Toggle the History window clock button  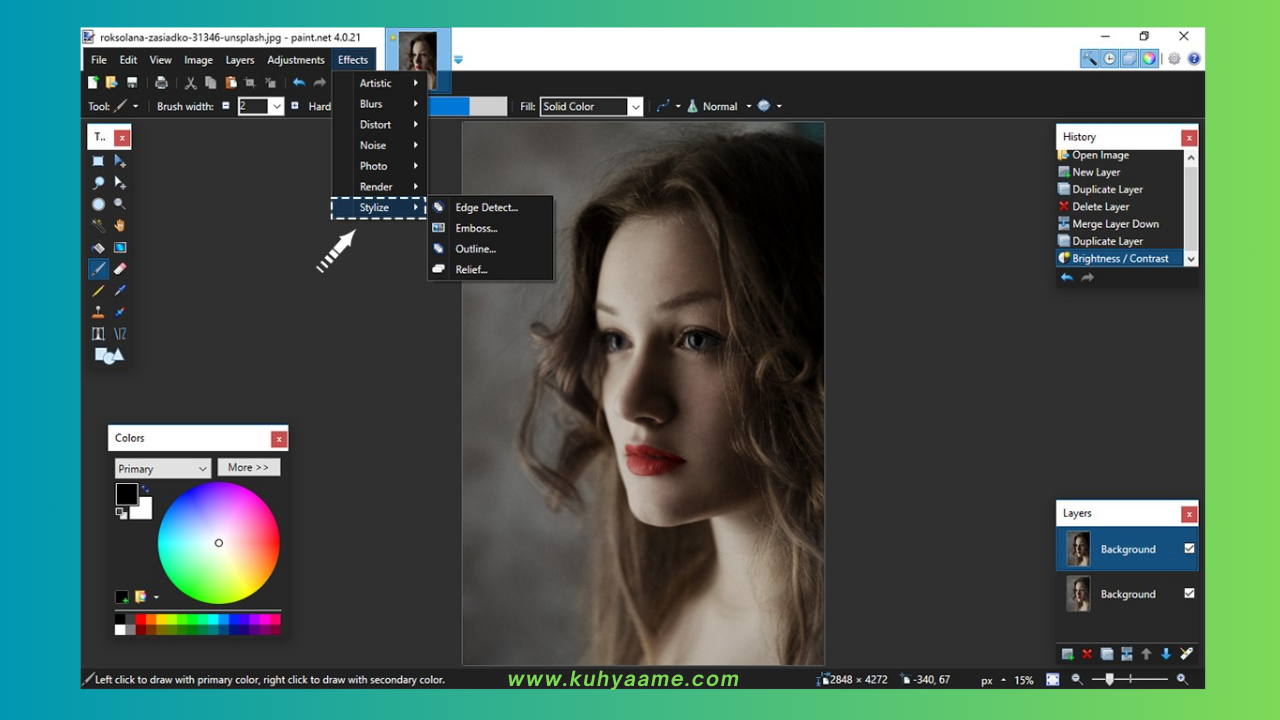click(x=1110, y=59)
